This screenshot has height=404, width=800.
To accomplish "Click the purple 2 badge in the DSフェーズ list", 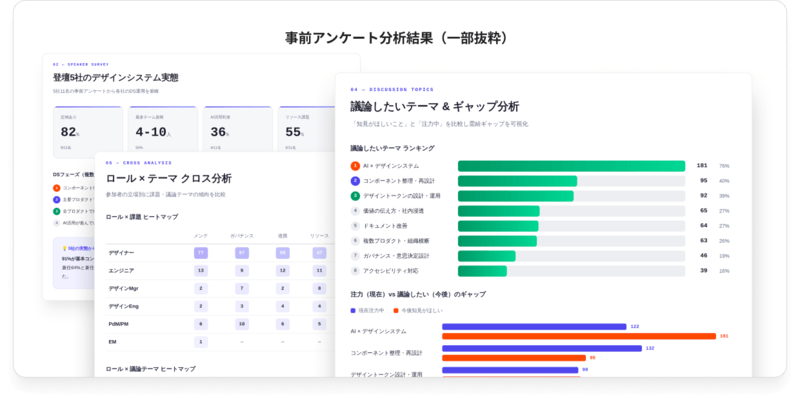I will coord(57,200).
